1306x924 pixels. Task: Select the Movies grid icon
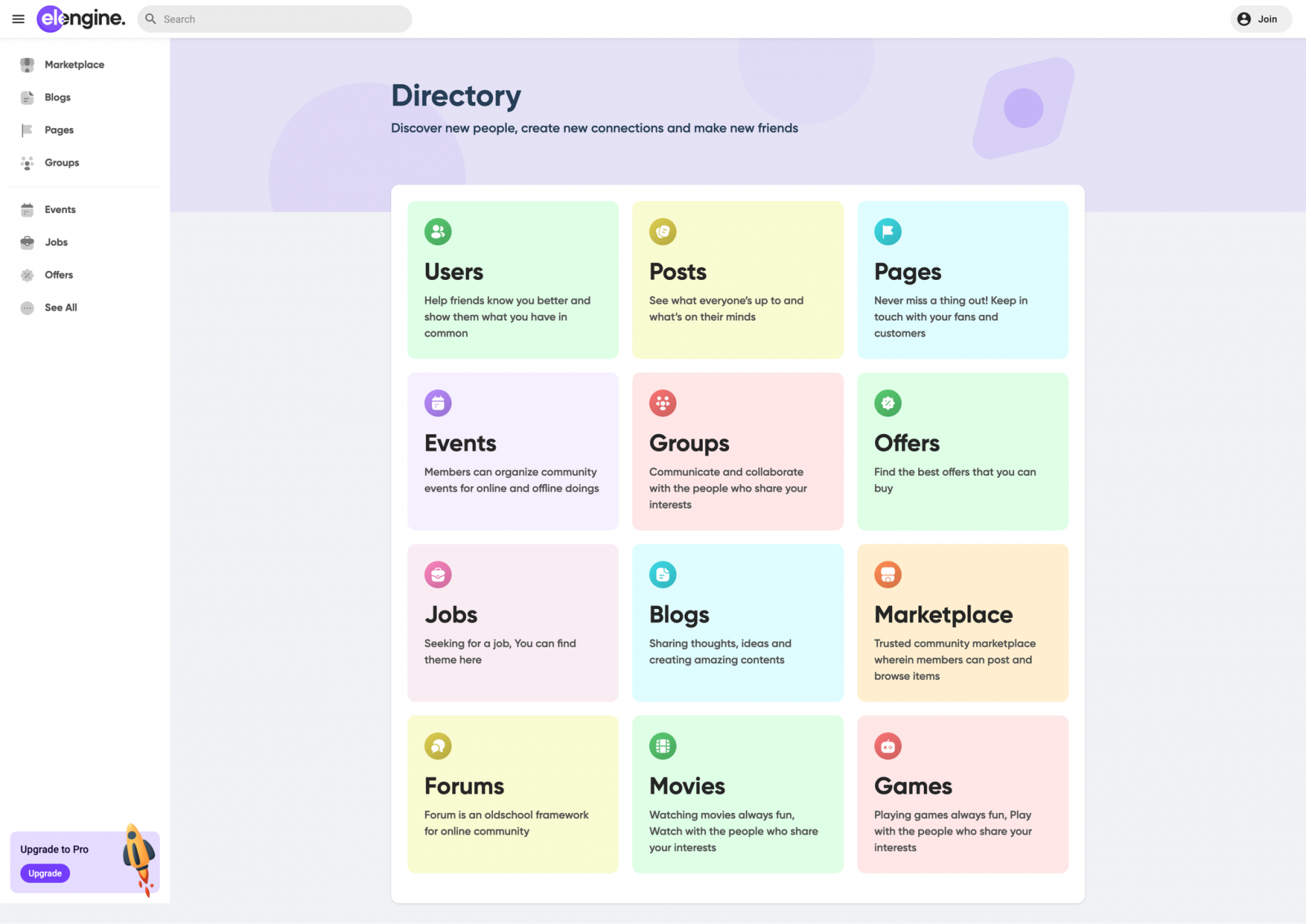point(662,745)
